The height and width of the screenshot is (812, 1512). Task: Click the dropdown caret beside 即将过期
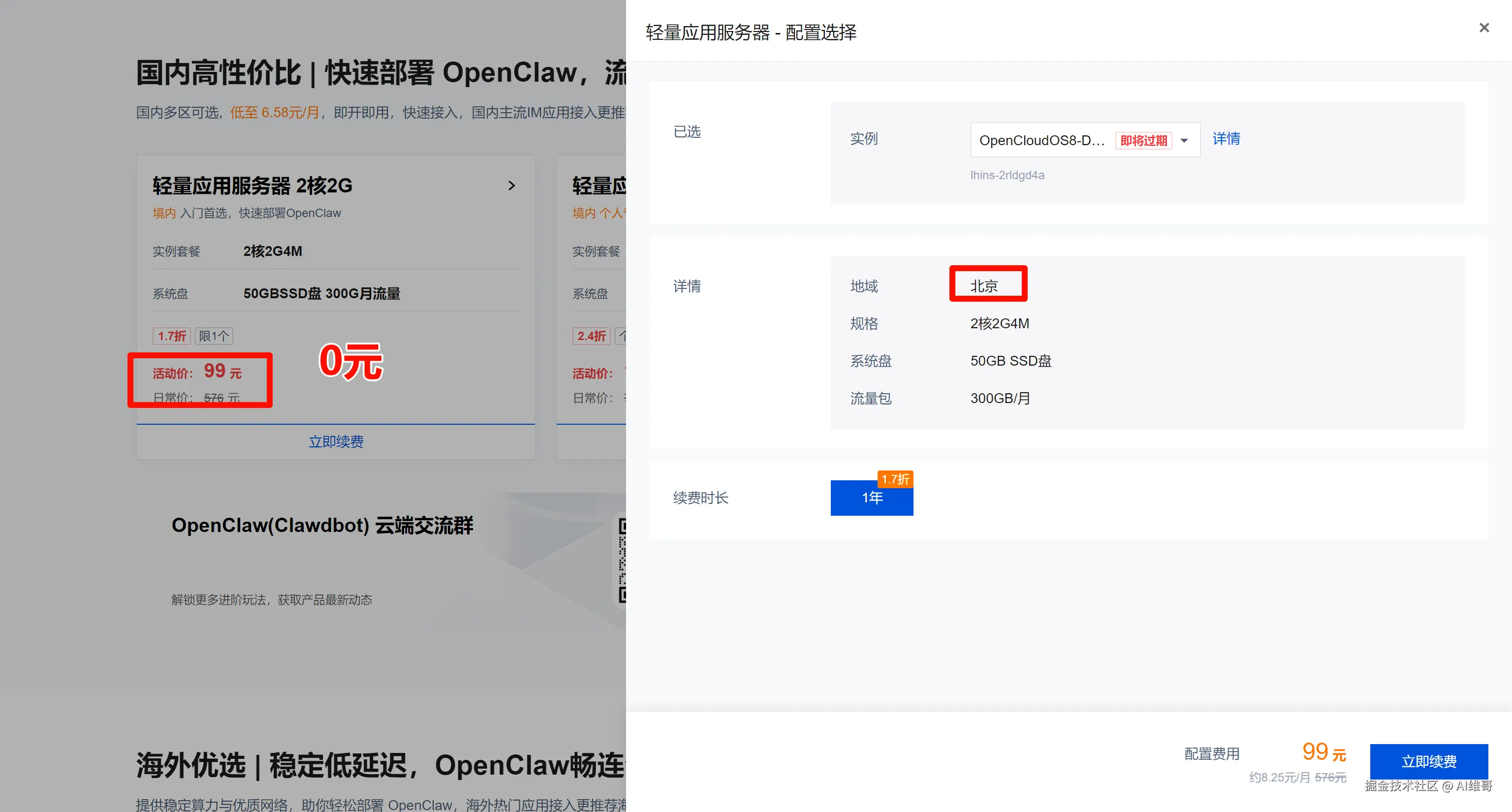pyautogui.click(x=1184, y=140)
